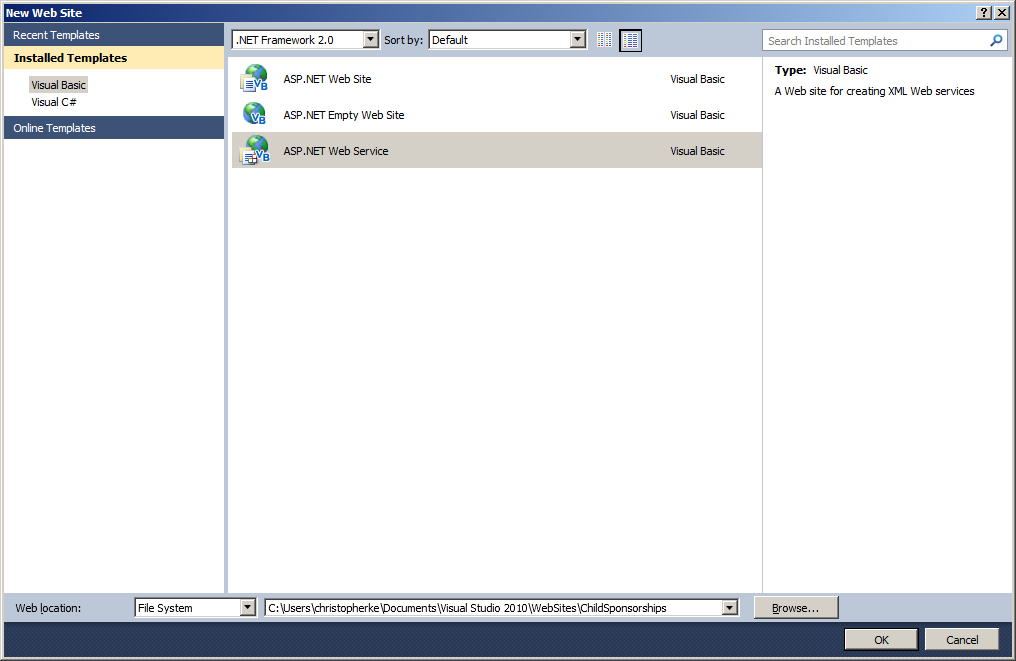Image resolution: width=1016 pixels, height=661 pixels.
Task: Click the template description about XML Web services
Action: (x=874, y=91)
